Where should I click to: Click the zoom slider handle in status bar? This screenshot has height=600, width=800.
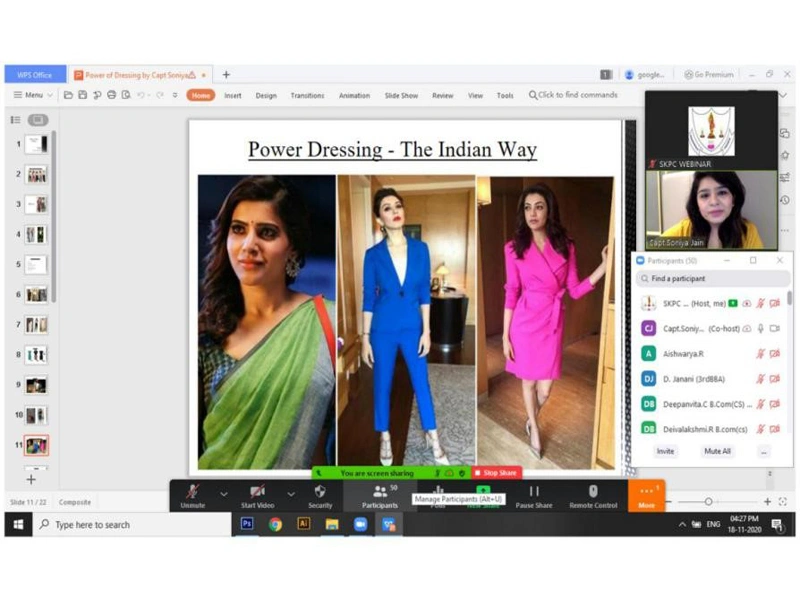[x=708, y=502]
